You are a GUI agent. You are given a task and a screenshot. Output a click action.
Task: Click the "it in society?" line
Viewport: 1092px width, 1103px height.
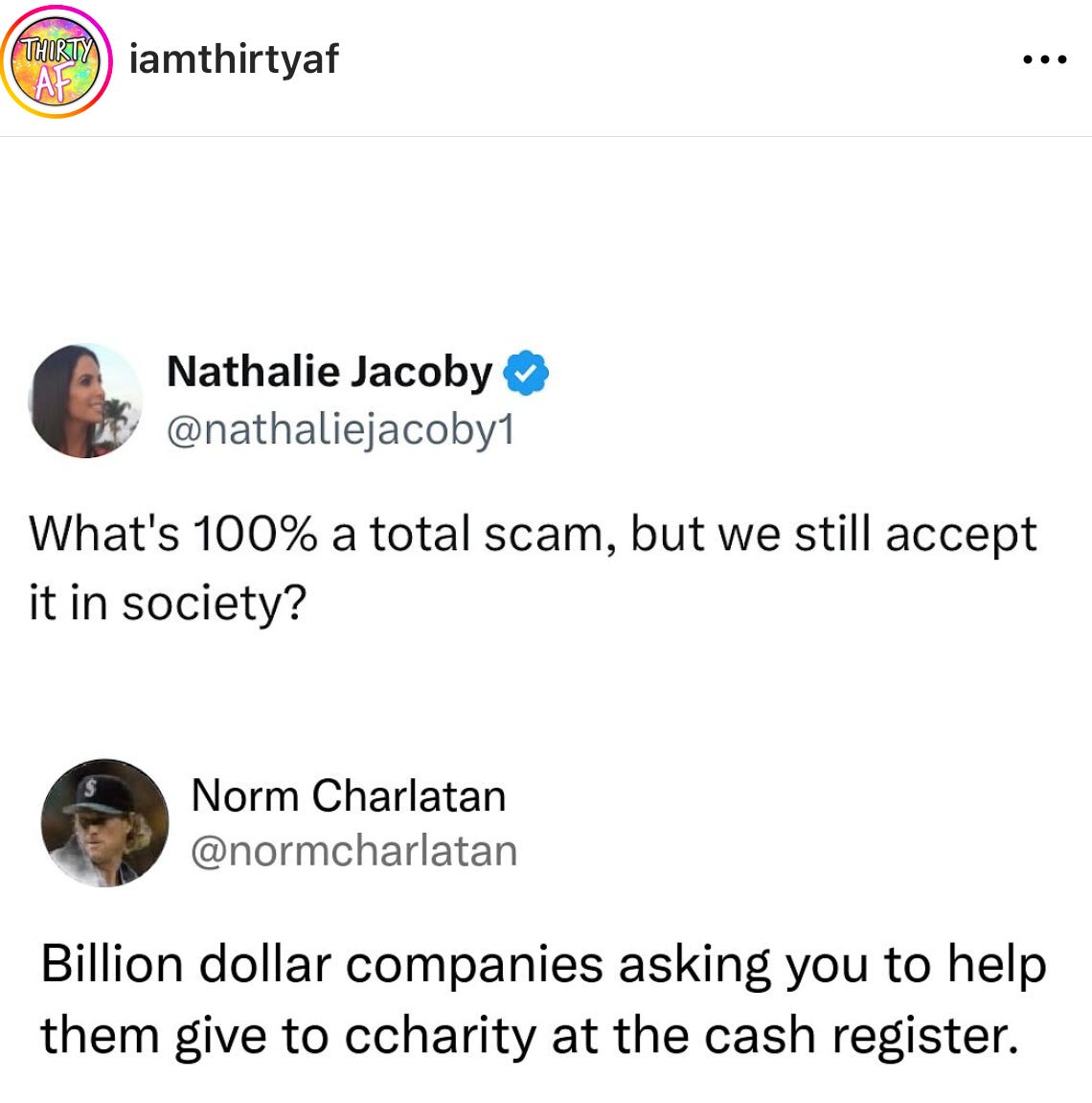(168, 605)
